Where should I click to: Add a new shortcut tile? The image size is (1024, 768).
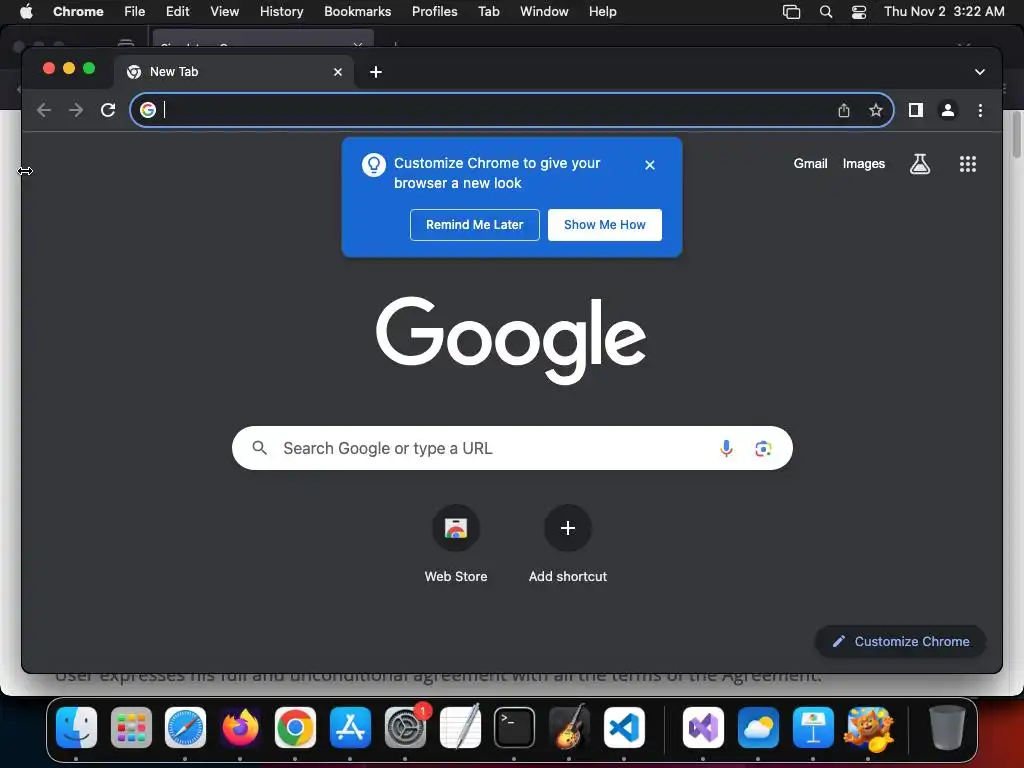pos(568,544)
